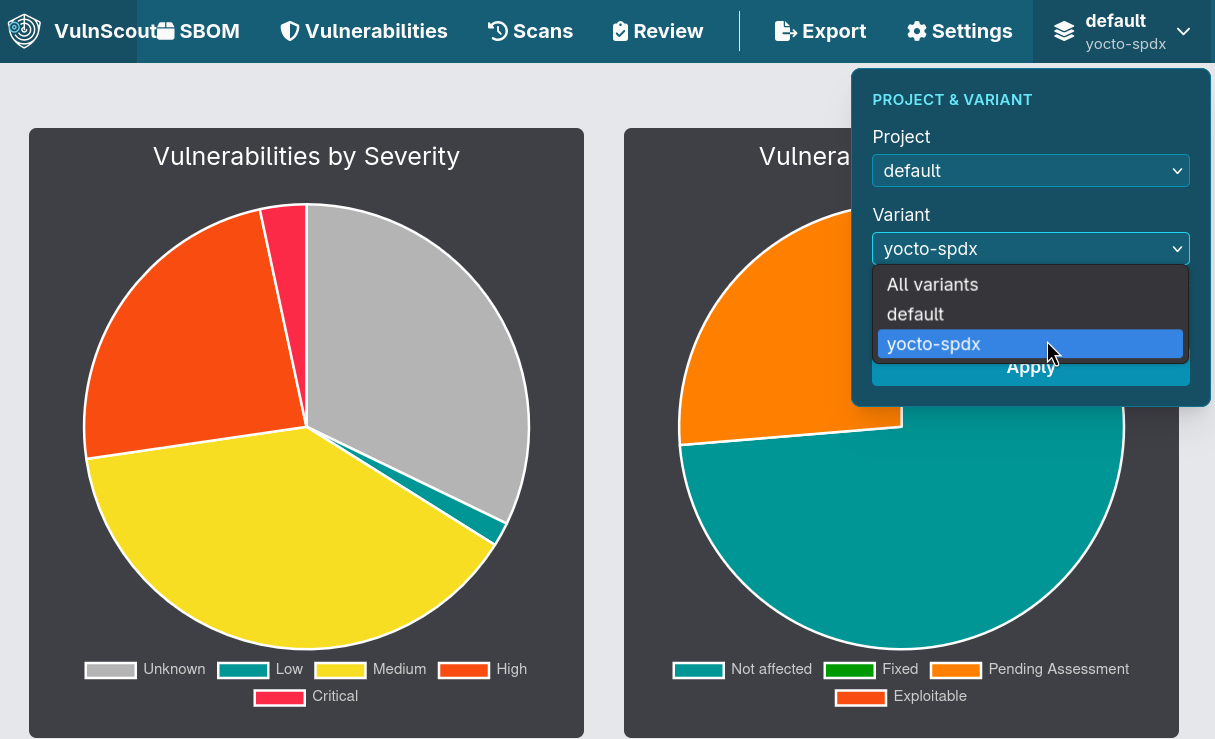1215x739 pixels.
Task: Toggle the Medium severity legend swatch
Action: (x=340, y=670)
